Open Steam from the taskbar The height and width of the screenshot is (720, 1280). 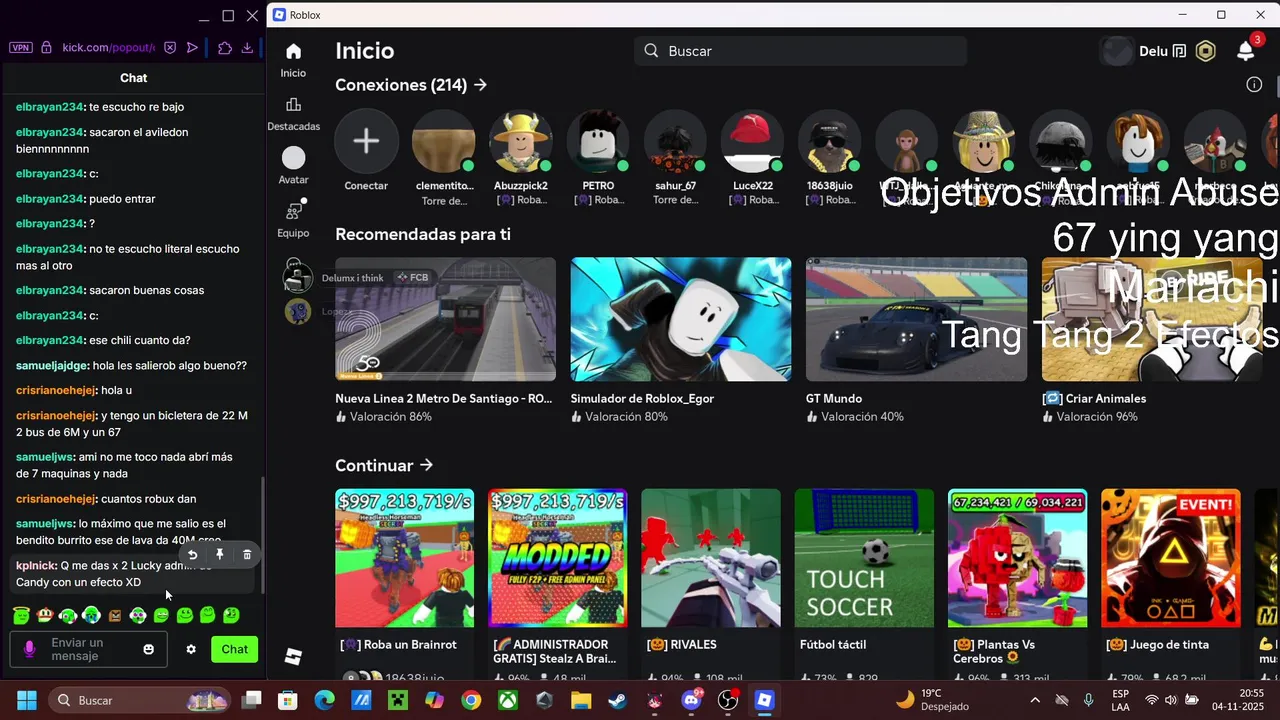[617, 700]
